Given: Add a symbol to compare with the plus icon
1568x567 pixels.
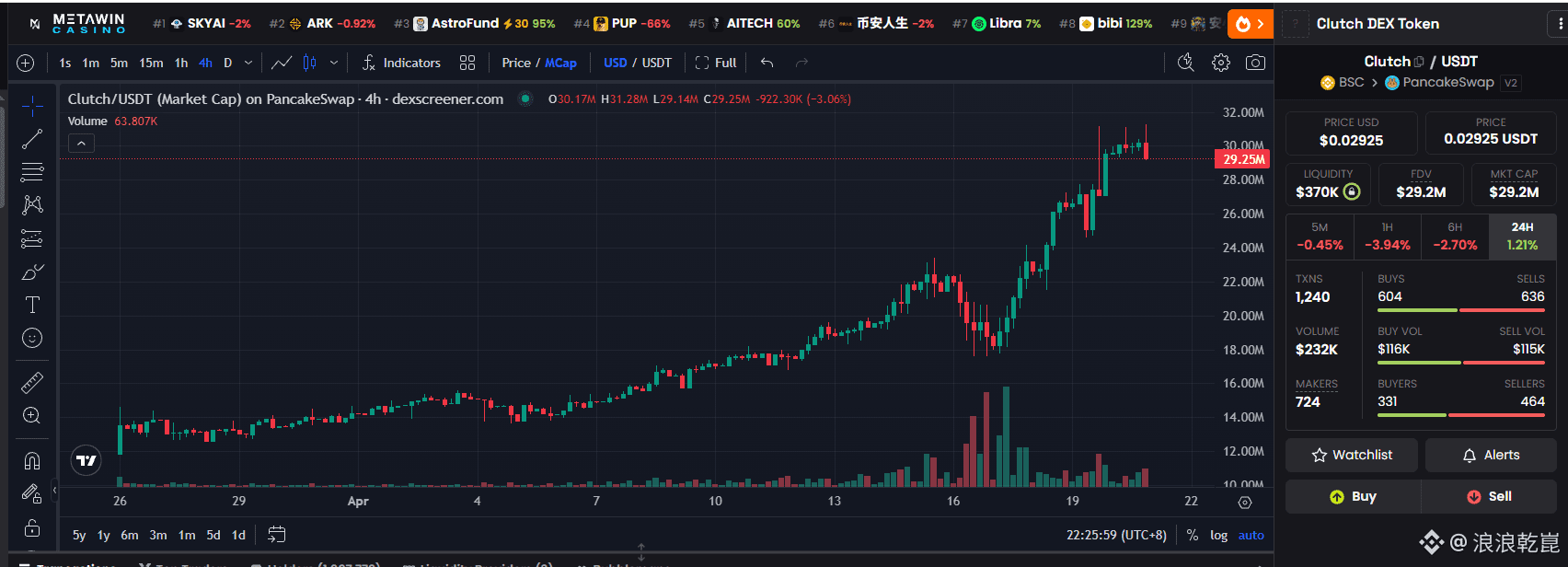Looking at the screenshot, I should 26,63.
